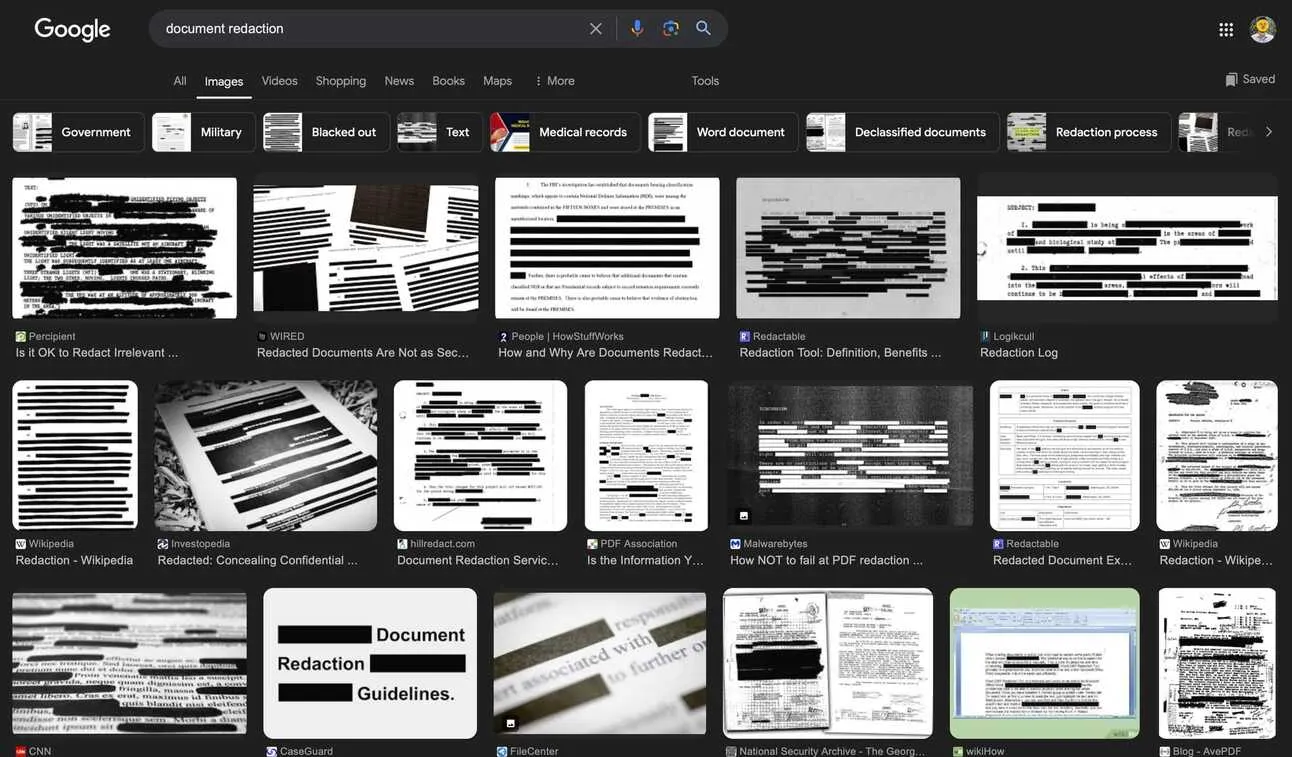Viewport: 1292px width, 757px height.
Task: Open the Google account profile avatar
Action: [1263, 29]
